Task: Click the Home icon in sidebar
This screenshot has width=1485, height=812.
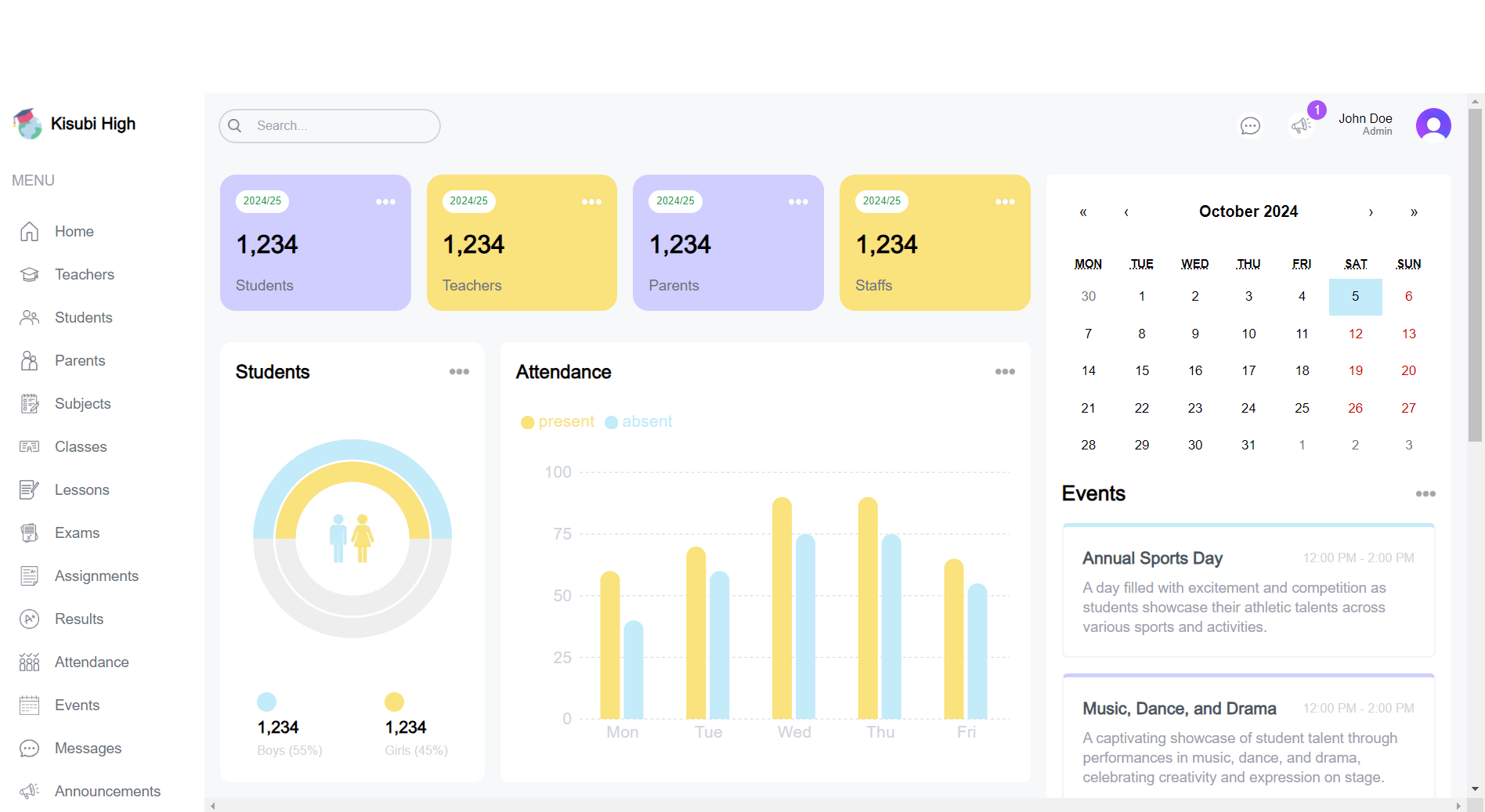Action: (29, 232)
